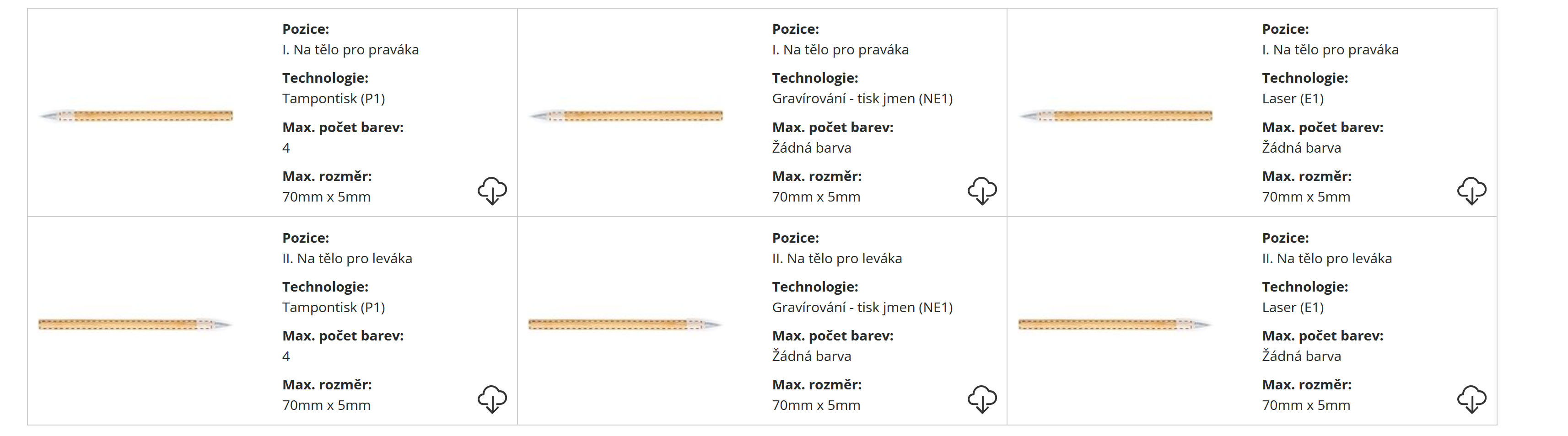Screen dimensions: 1568x436
Task: Click "70mm x 5mm" in right-hander Tampontisk card
Action: click(x=326, y=197)
